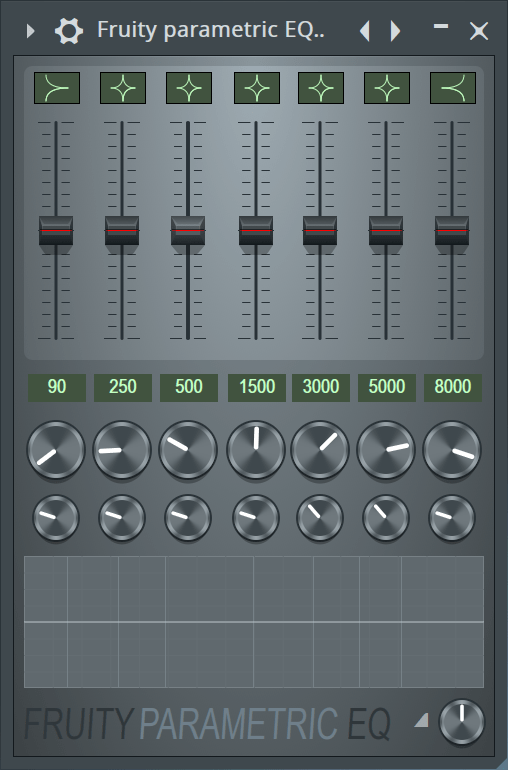Viewport: 508px width, 770px height.
Task: Click the 500 Hz band level fader
Action: point(188,230)
